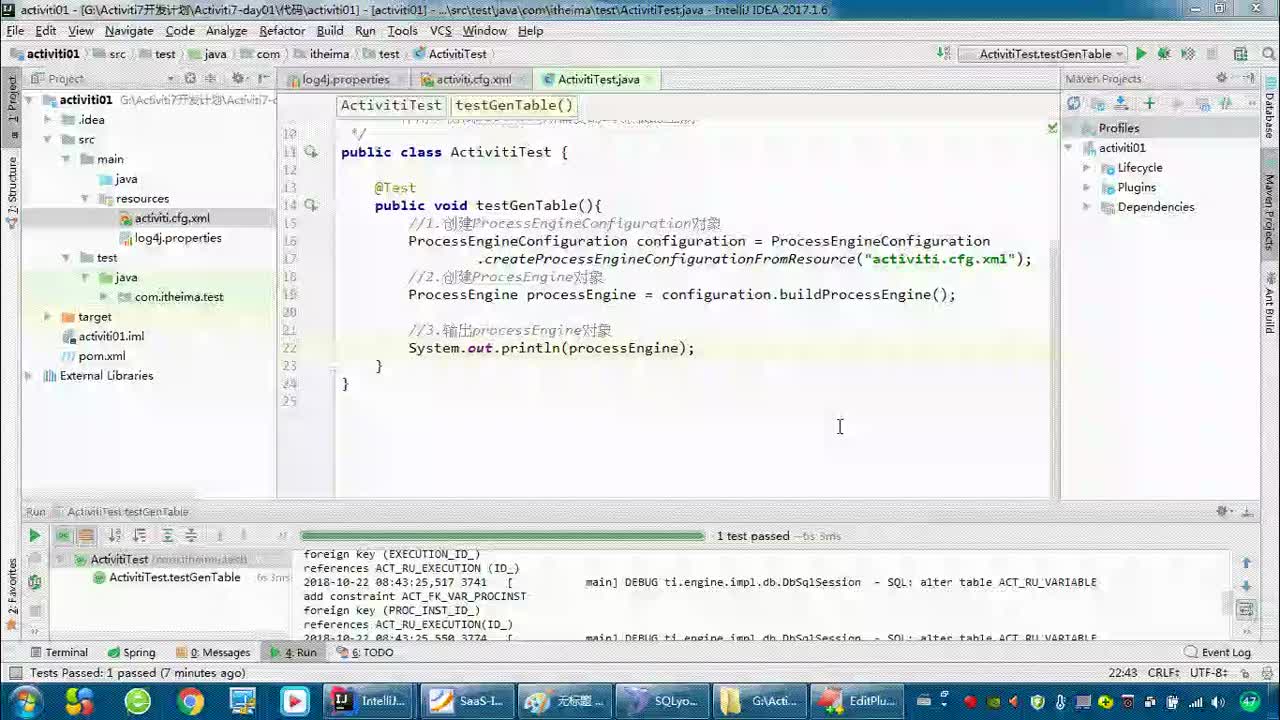The image size is (1280, 720).
Task: Toggle show passed tests filter
Action: (x=62, y=536)
